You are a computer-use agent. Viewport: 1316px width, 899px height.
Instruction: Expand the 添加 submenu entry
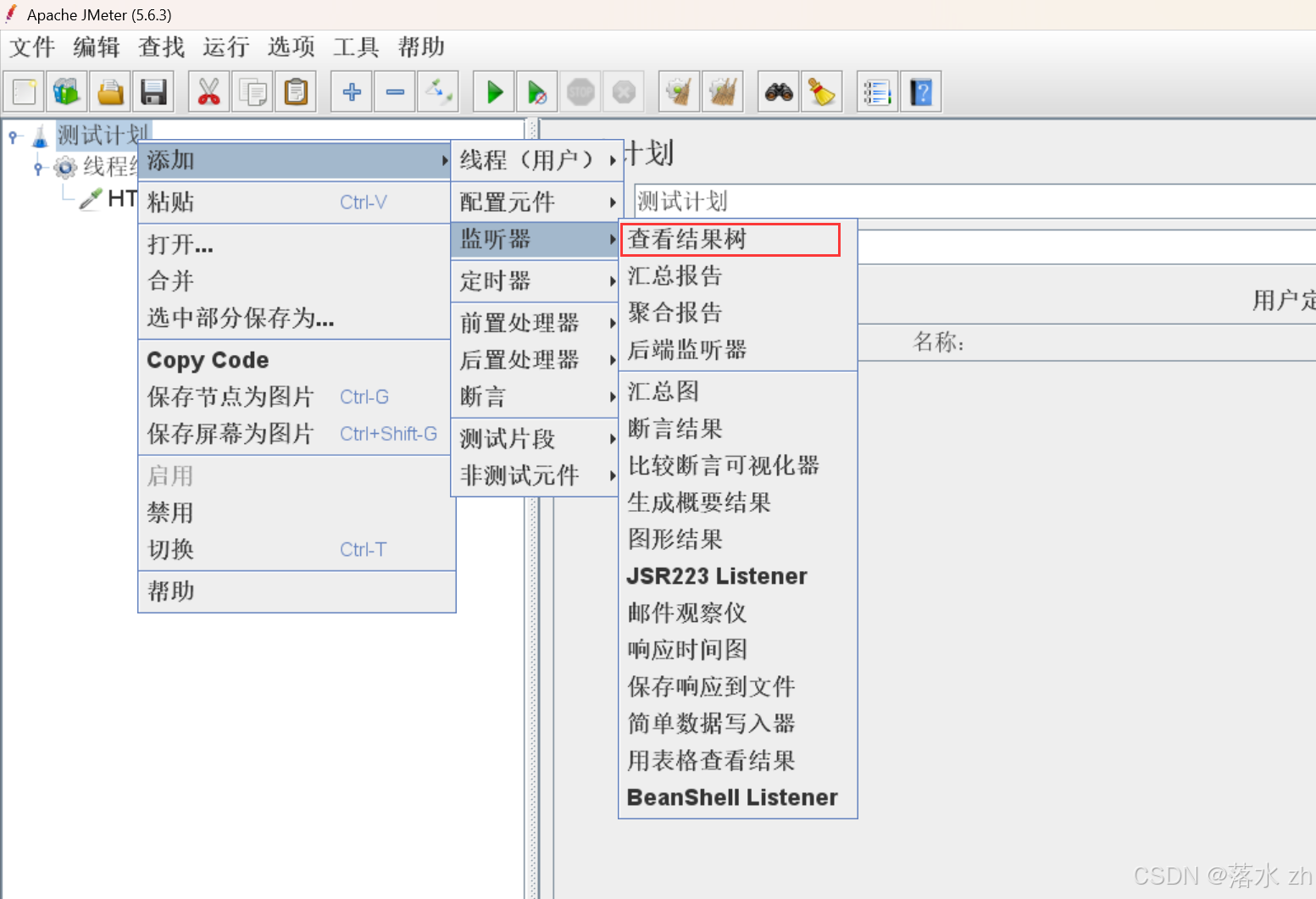coord(296,160)
